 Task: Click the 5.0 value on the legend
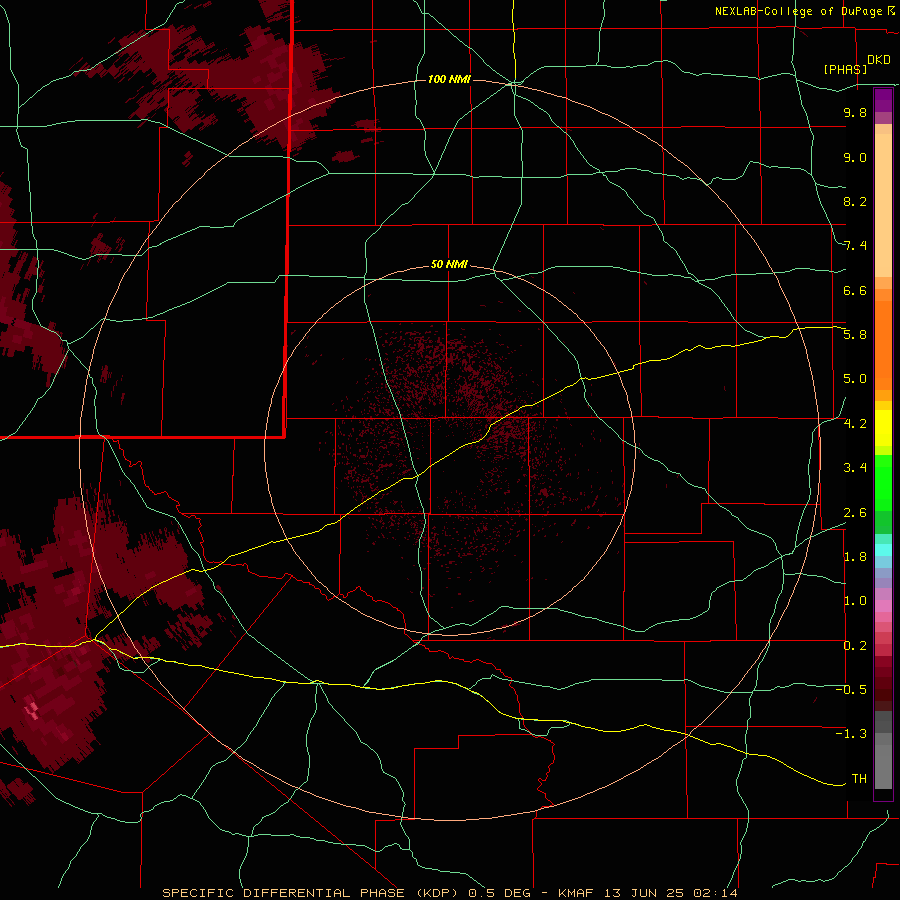855,379
